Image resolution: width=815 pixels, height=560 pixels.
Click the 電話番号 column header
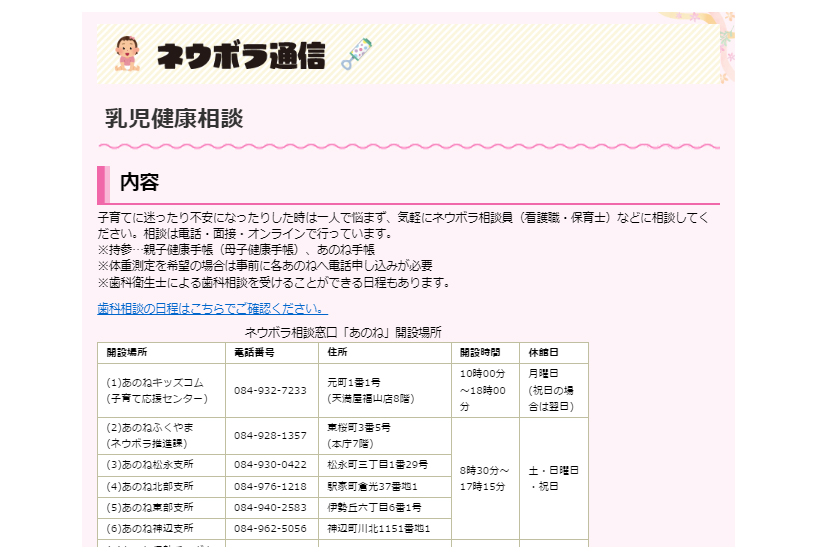point(254,353)
